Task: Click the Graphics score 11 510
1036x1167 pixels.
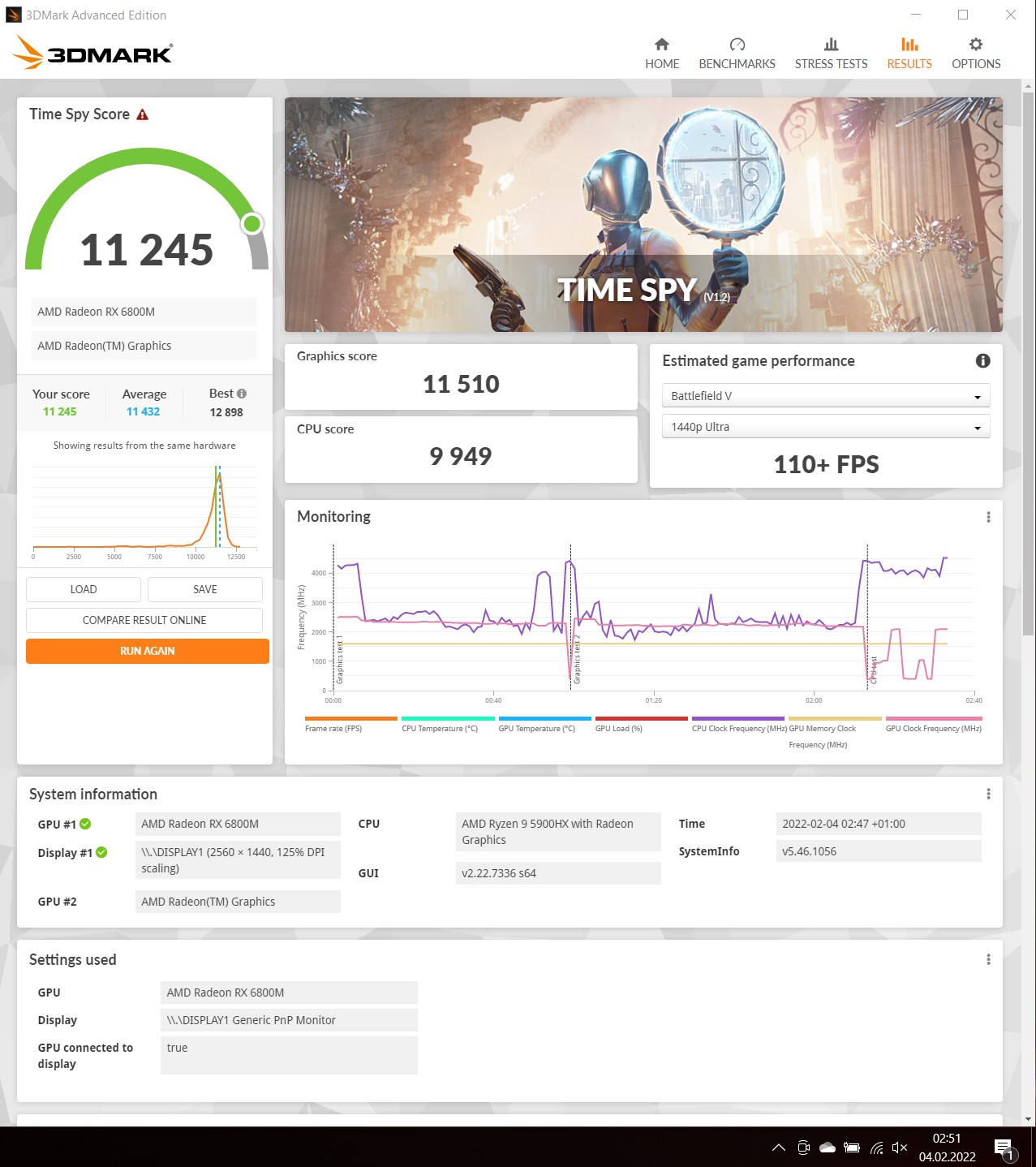Action: (x=461, y=384)
